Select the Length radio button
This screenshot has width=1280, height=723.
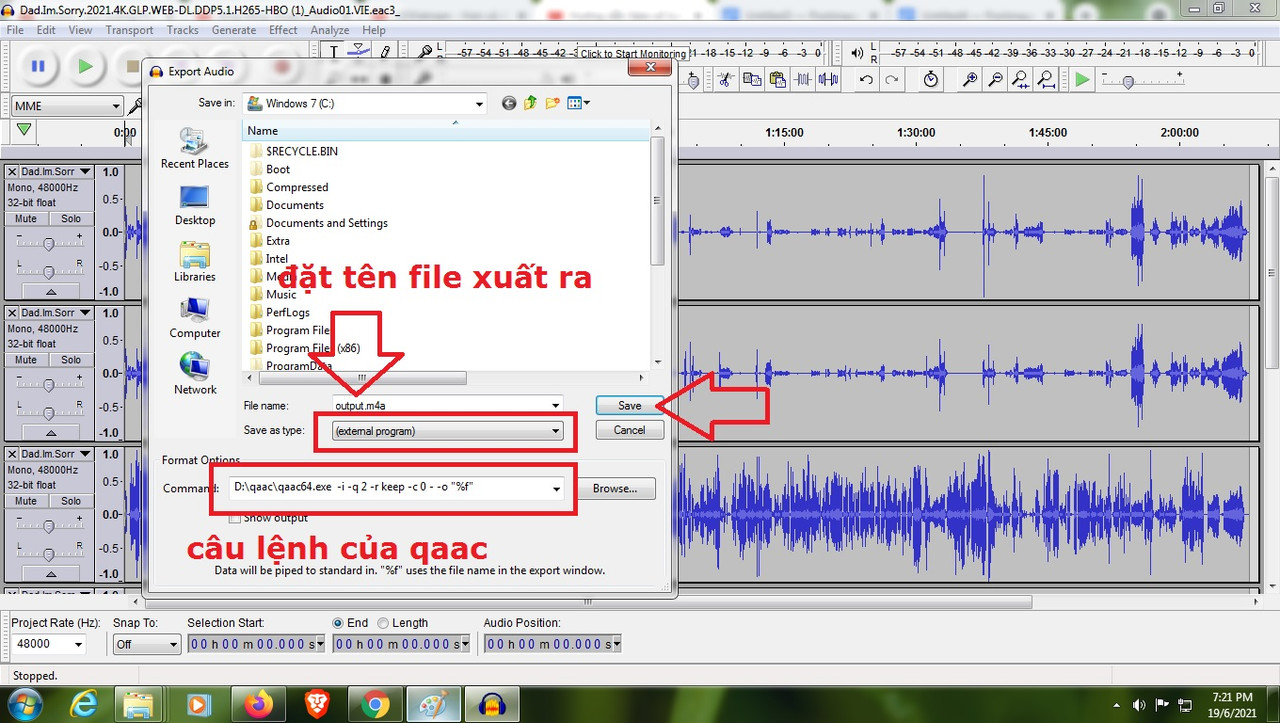click(383, 623)
